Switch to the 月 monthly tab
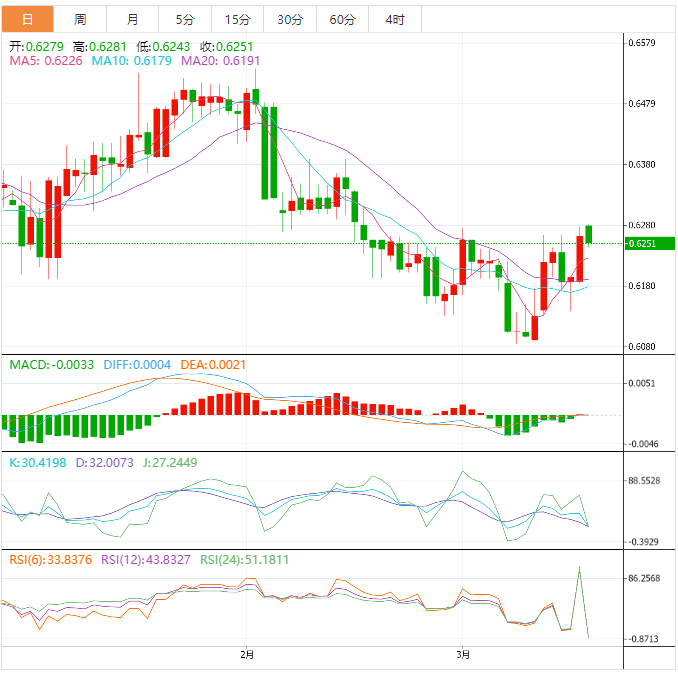 pos(132,19)
